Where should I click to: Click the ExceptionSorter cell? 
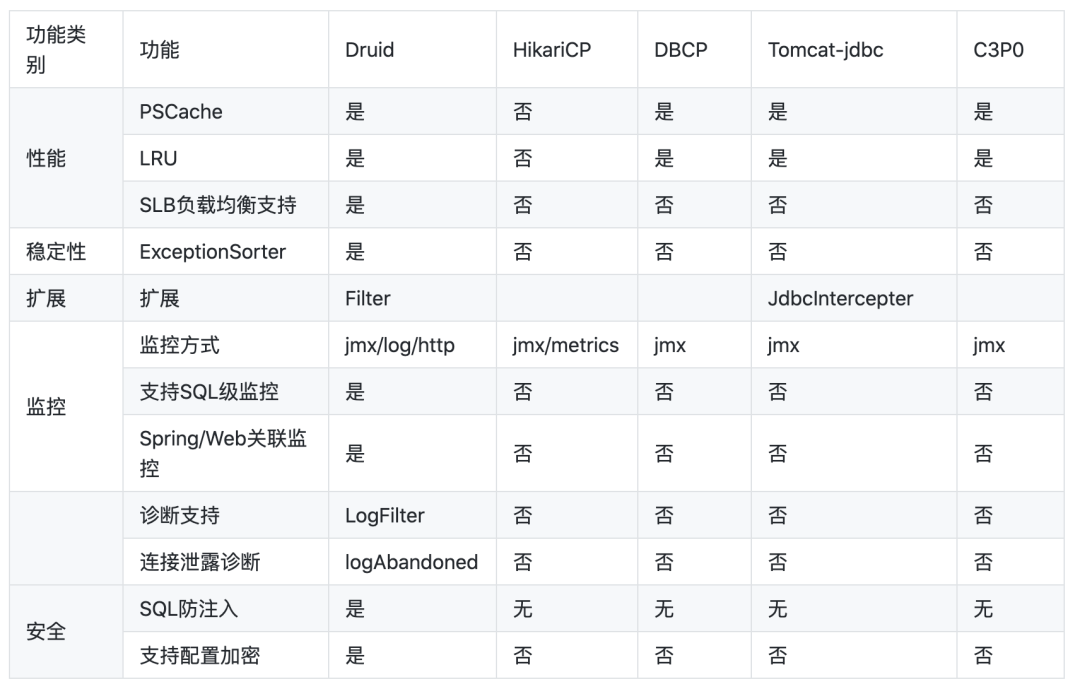pyautogui.click(x=212, y=252)
